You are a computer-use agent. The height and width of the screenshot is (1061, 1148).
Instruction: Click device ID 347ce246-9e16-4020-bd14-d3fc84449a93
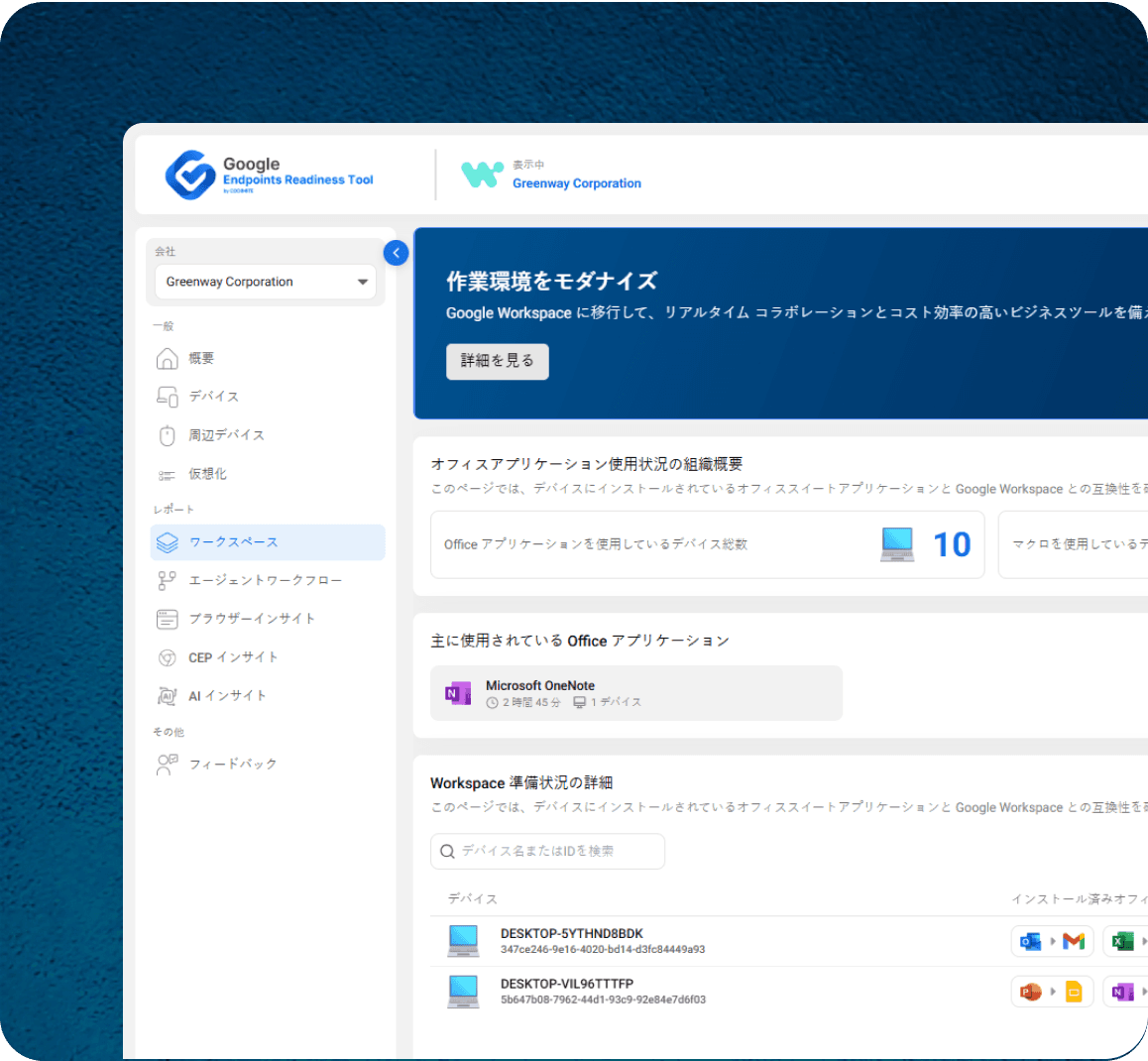(x=603, y=950)
